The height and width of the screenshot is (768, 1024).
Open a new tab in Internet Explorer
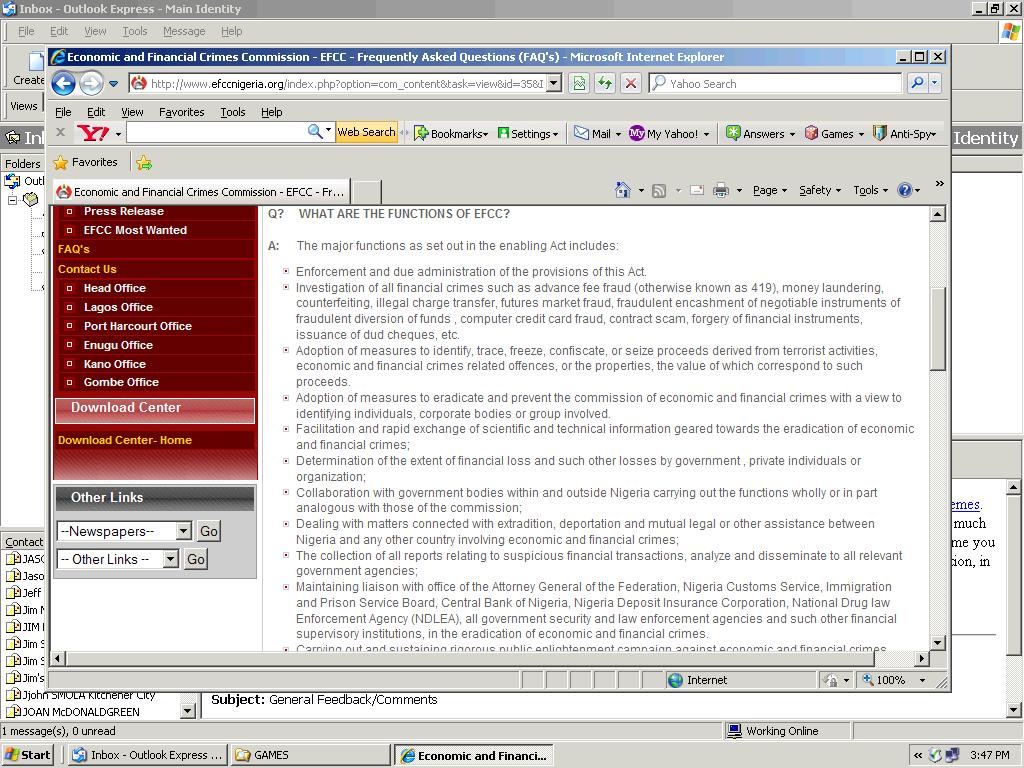pyautogui.click(x=367, y=192)
